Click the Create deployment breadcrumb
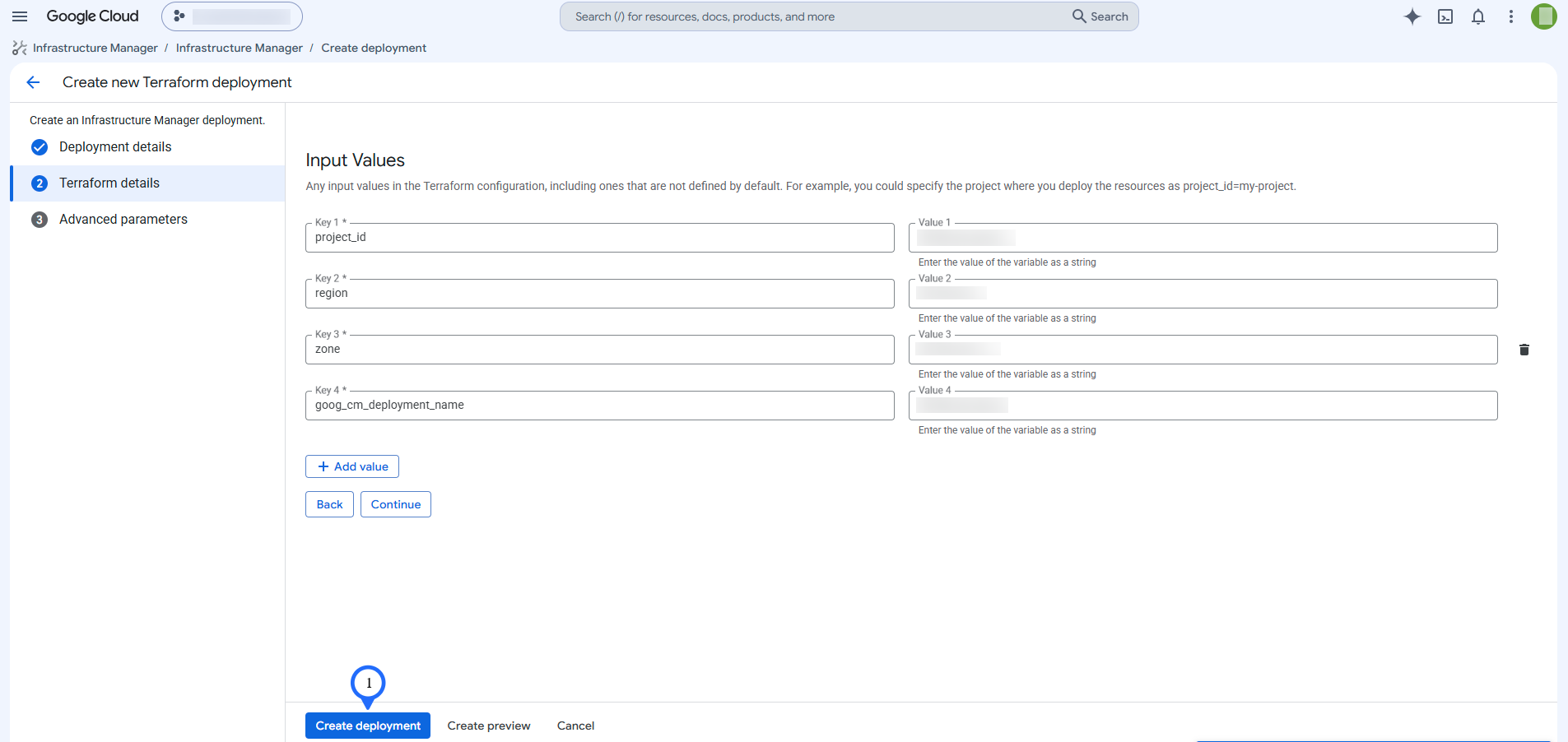Screen dimensions: 1568x742 [x=374, y=48]
